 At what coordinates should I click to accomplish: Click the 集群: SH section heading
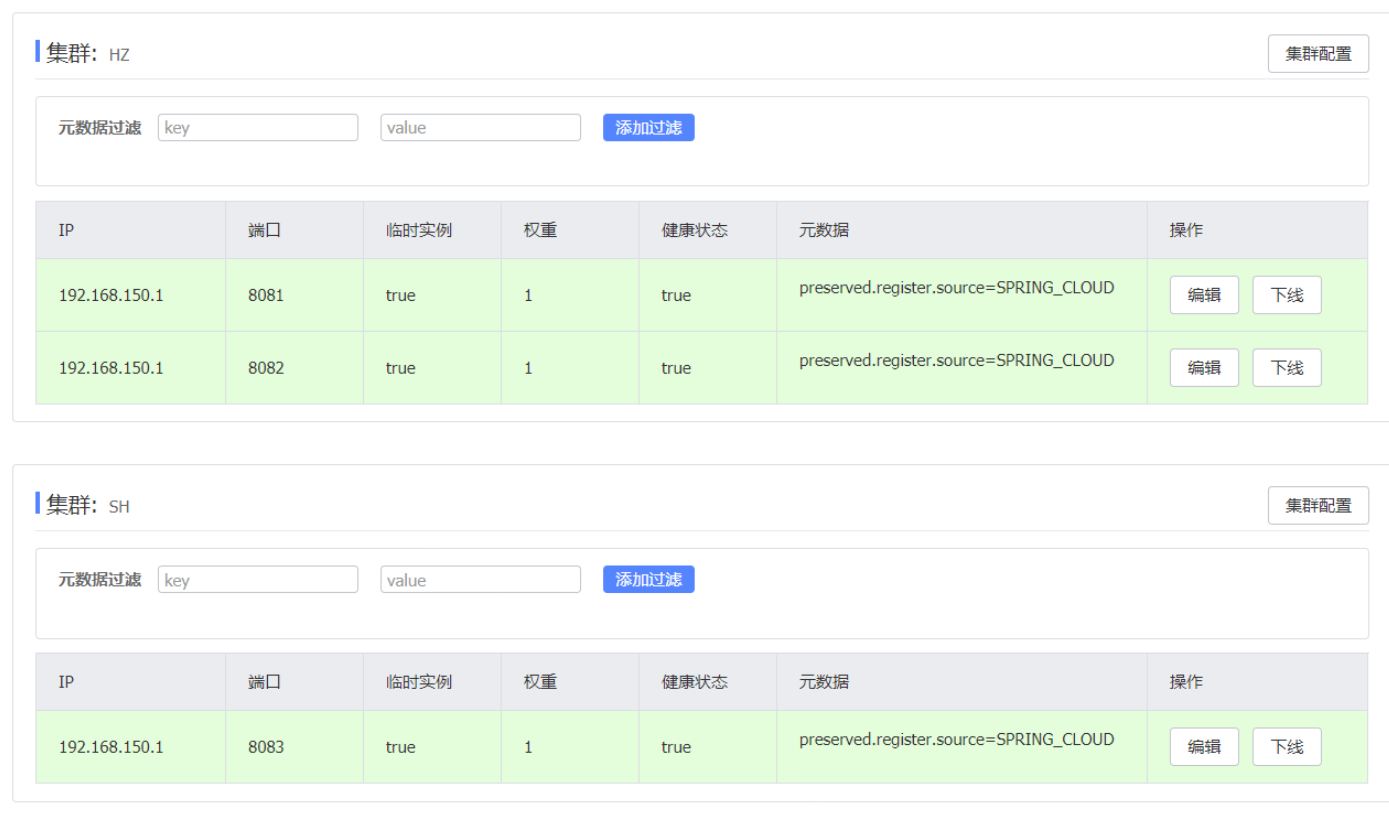[x=87, y=506]
